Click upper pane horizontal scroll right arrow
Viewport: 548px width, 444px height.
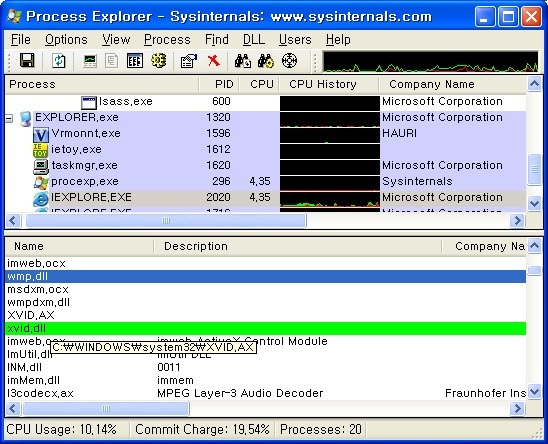pyautogui.click(x=518, y=221)
